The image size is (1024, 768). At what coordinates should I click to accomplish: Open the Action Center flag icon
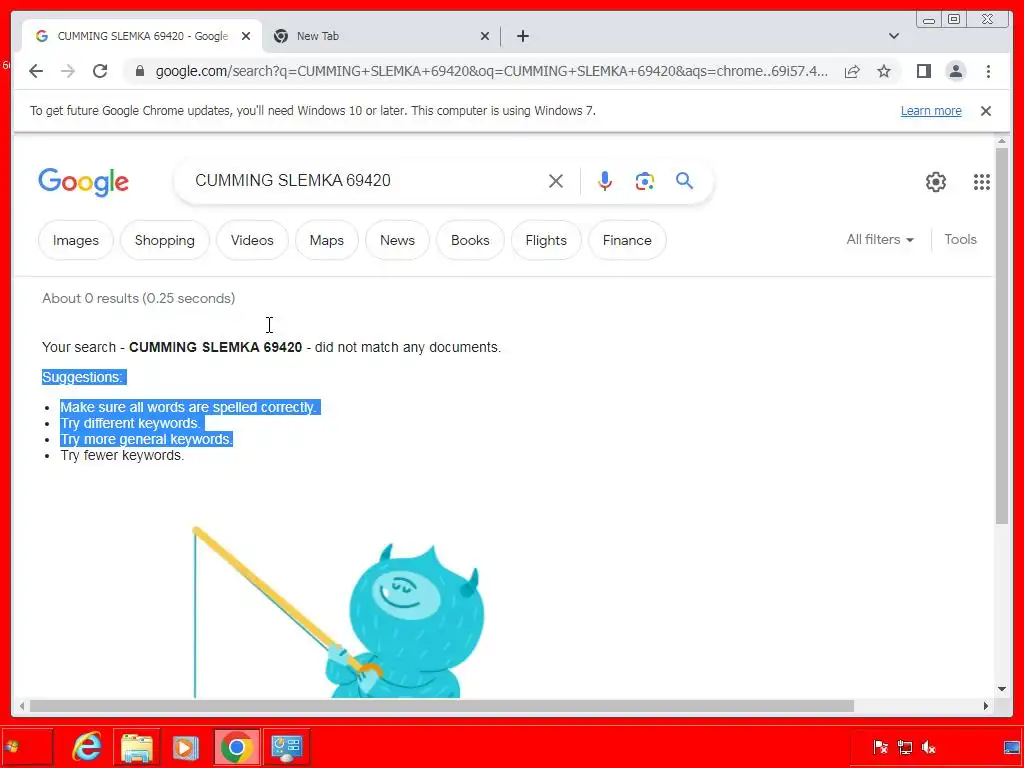pyautogui.click(x=880, y=747)
